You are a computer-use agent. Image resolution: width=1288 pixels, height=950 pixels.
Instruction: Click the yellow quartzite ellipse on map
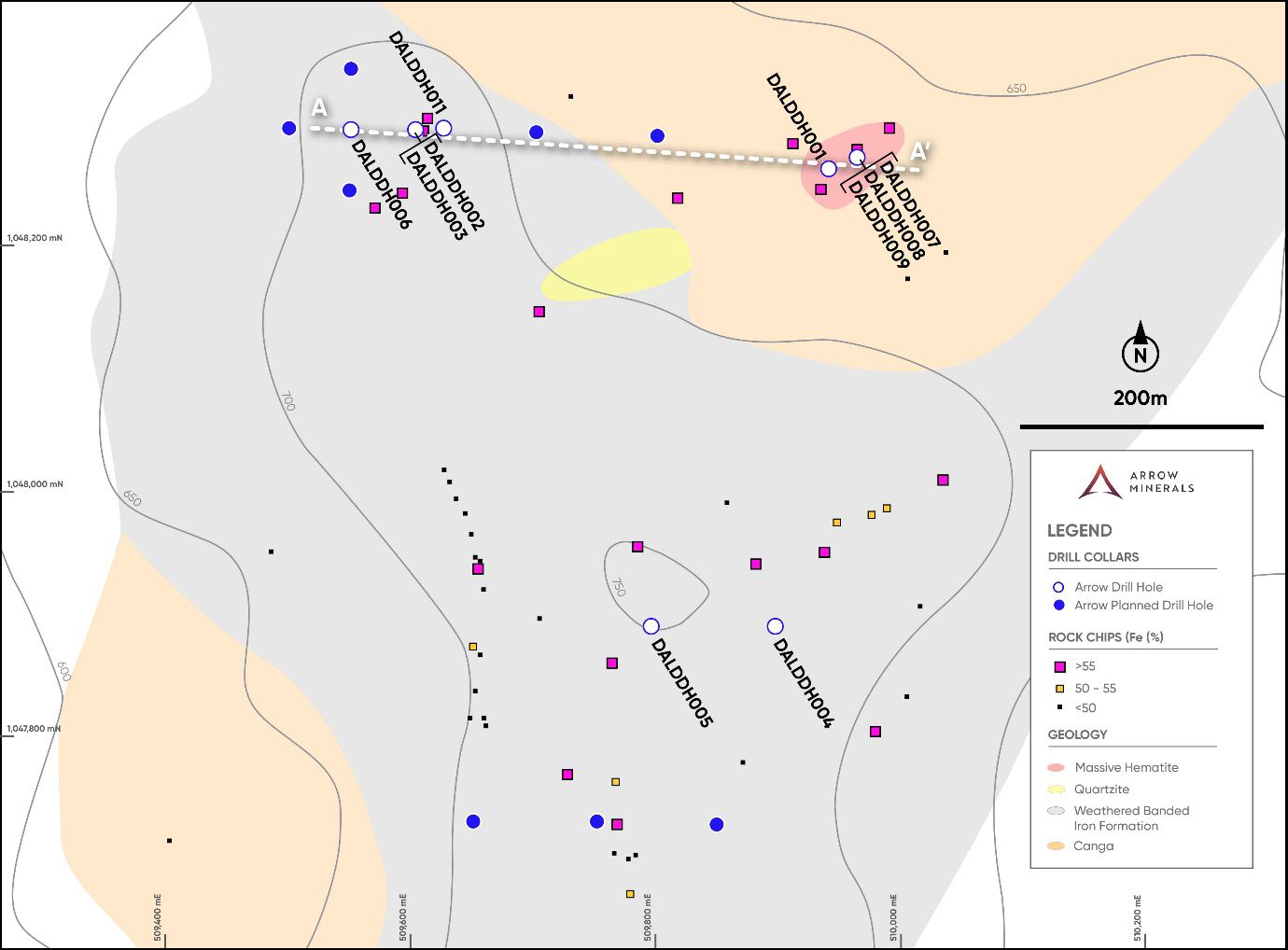[616, 264]
